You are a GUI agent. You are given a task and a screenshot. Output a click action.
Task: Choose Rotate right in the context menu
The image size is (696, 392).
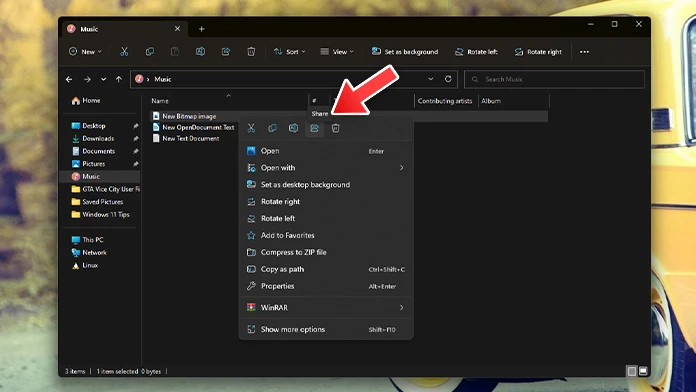pos(326,202)
